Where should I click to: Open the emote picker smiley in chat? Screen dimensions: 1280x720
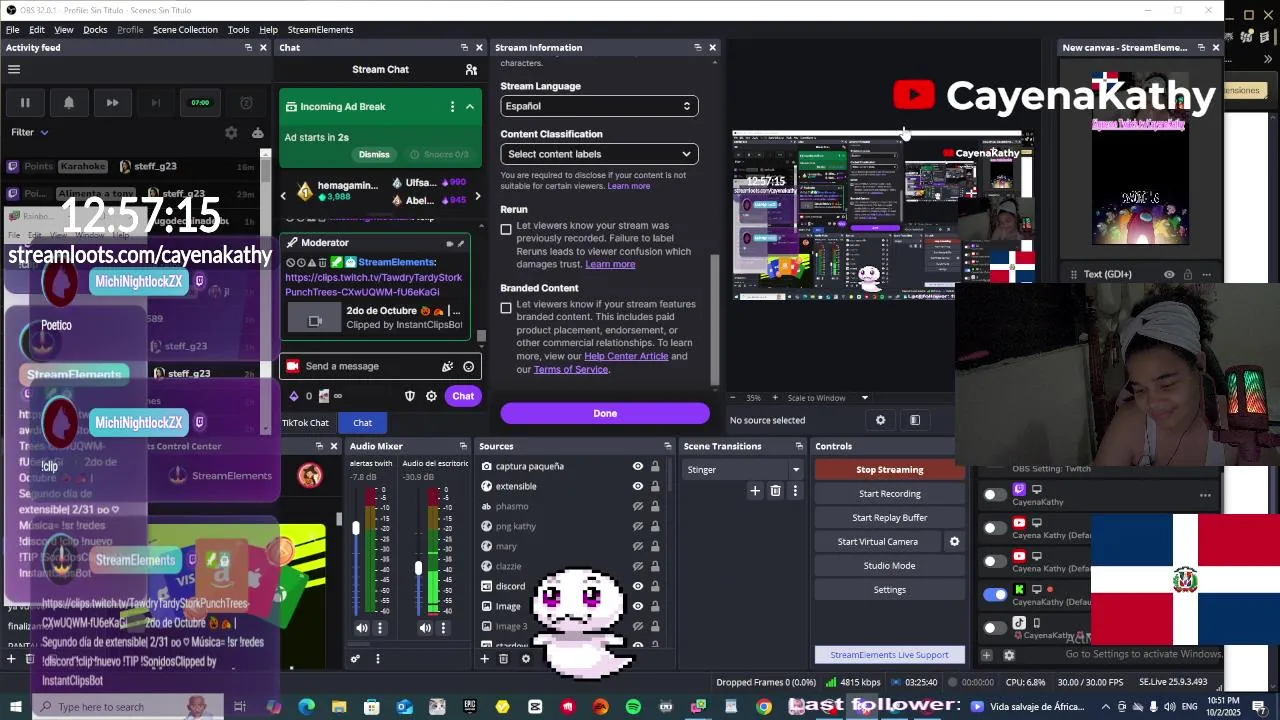[x=468, y=366]
